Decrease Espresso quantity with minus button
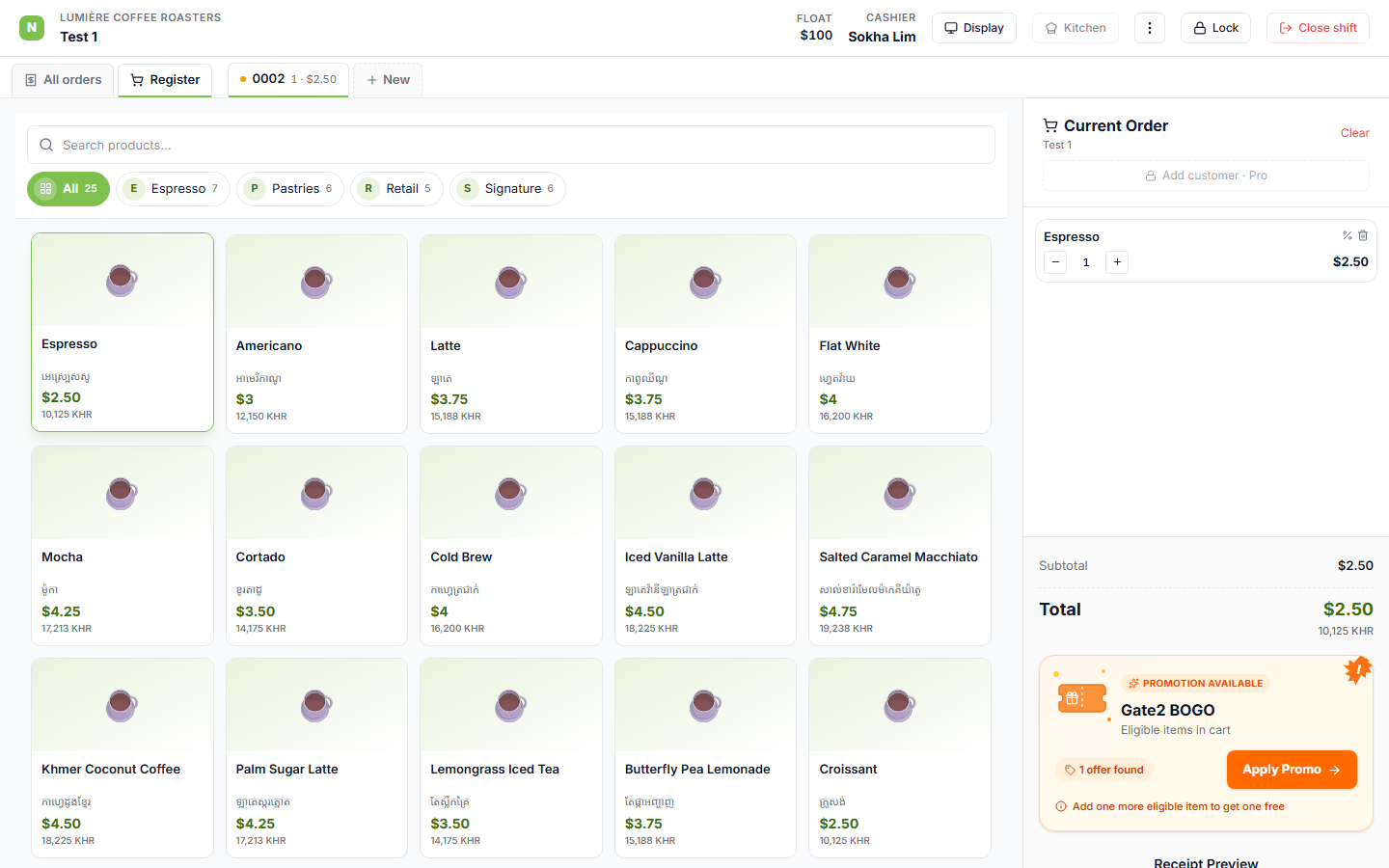 [1055, 262]
